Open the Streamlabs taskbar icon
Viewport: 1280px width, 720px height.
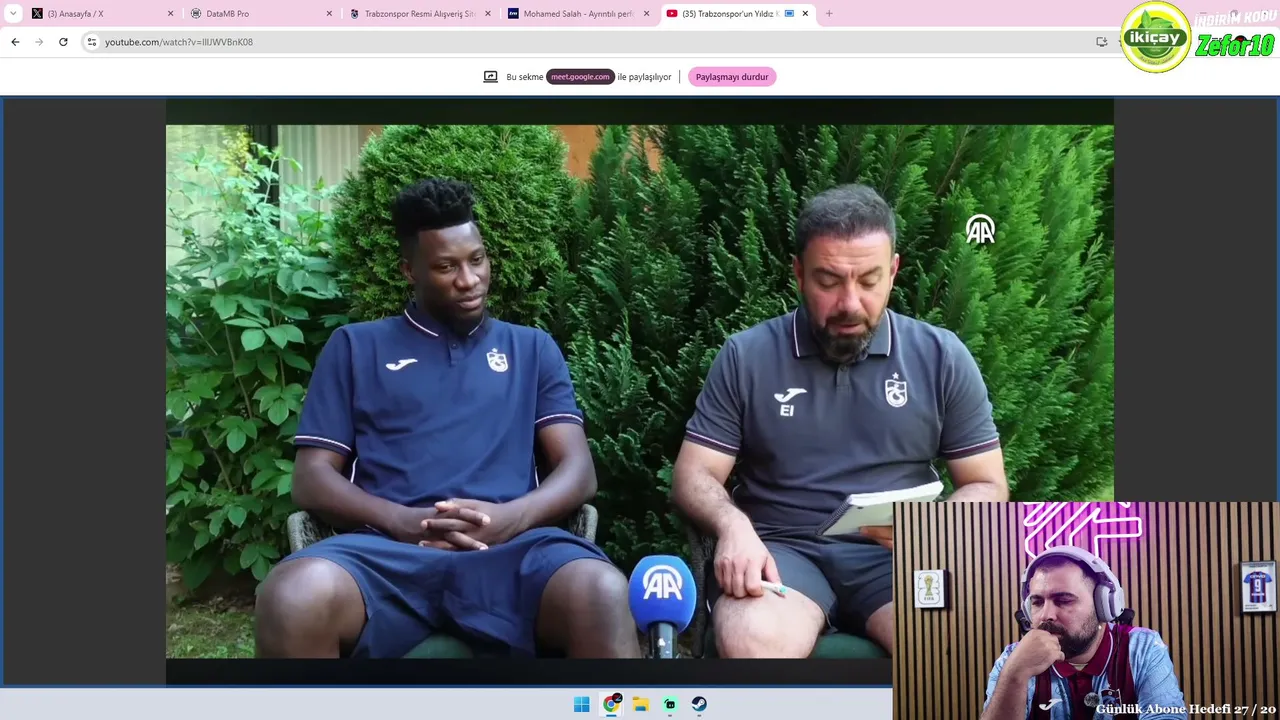pyautogui.click(x=670, y=704)
